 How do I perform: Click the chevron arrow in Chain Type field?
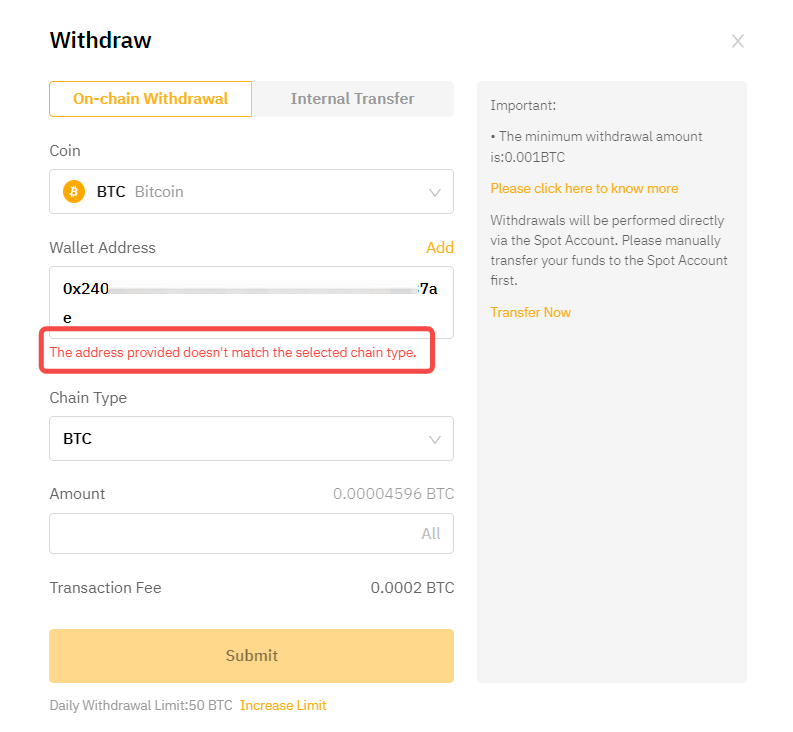click(x=435, y=439)
